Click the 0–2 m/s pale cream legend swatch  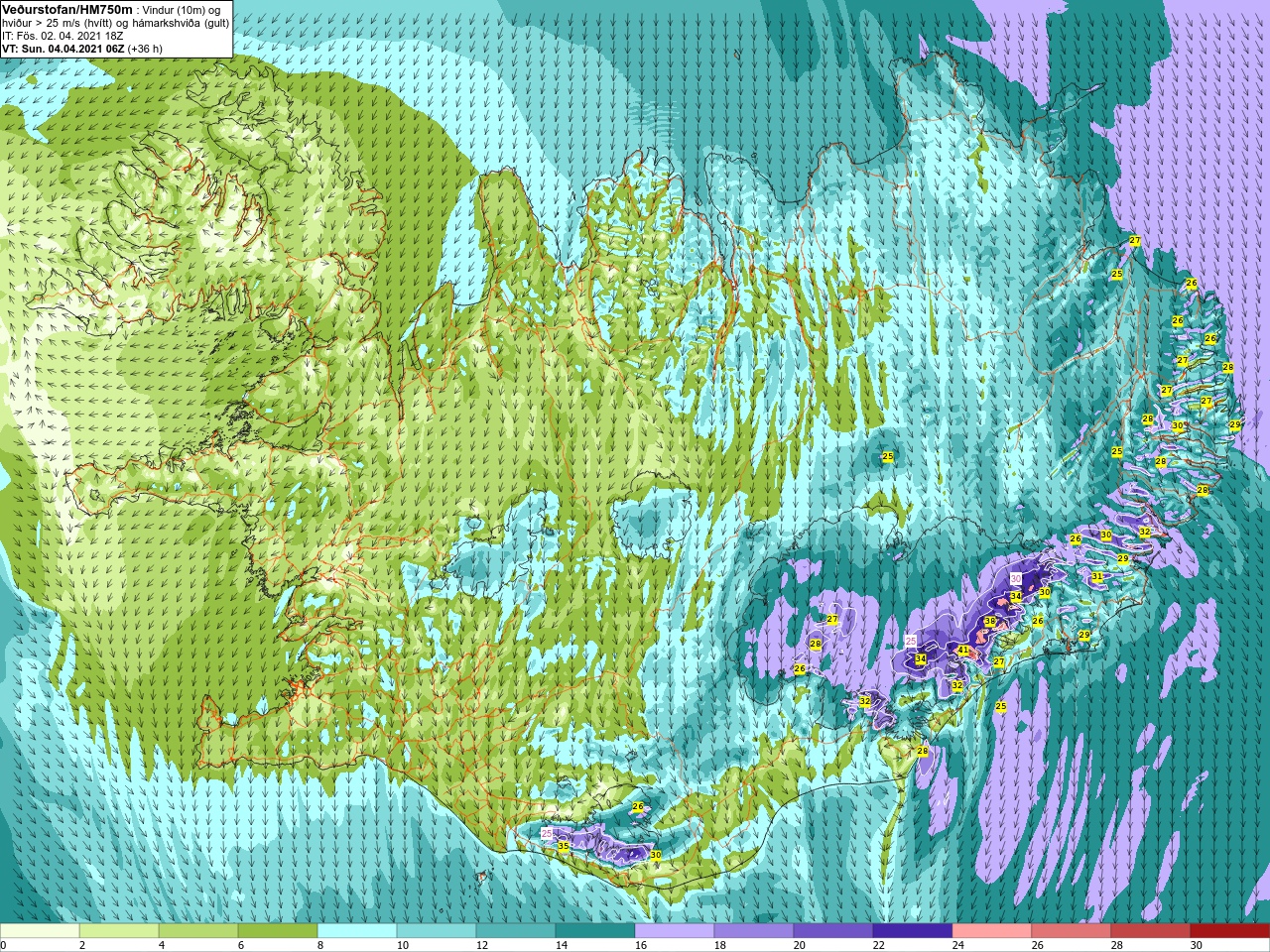(40, 931)
